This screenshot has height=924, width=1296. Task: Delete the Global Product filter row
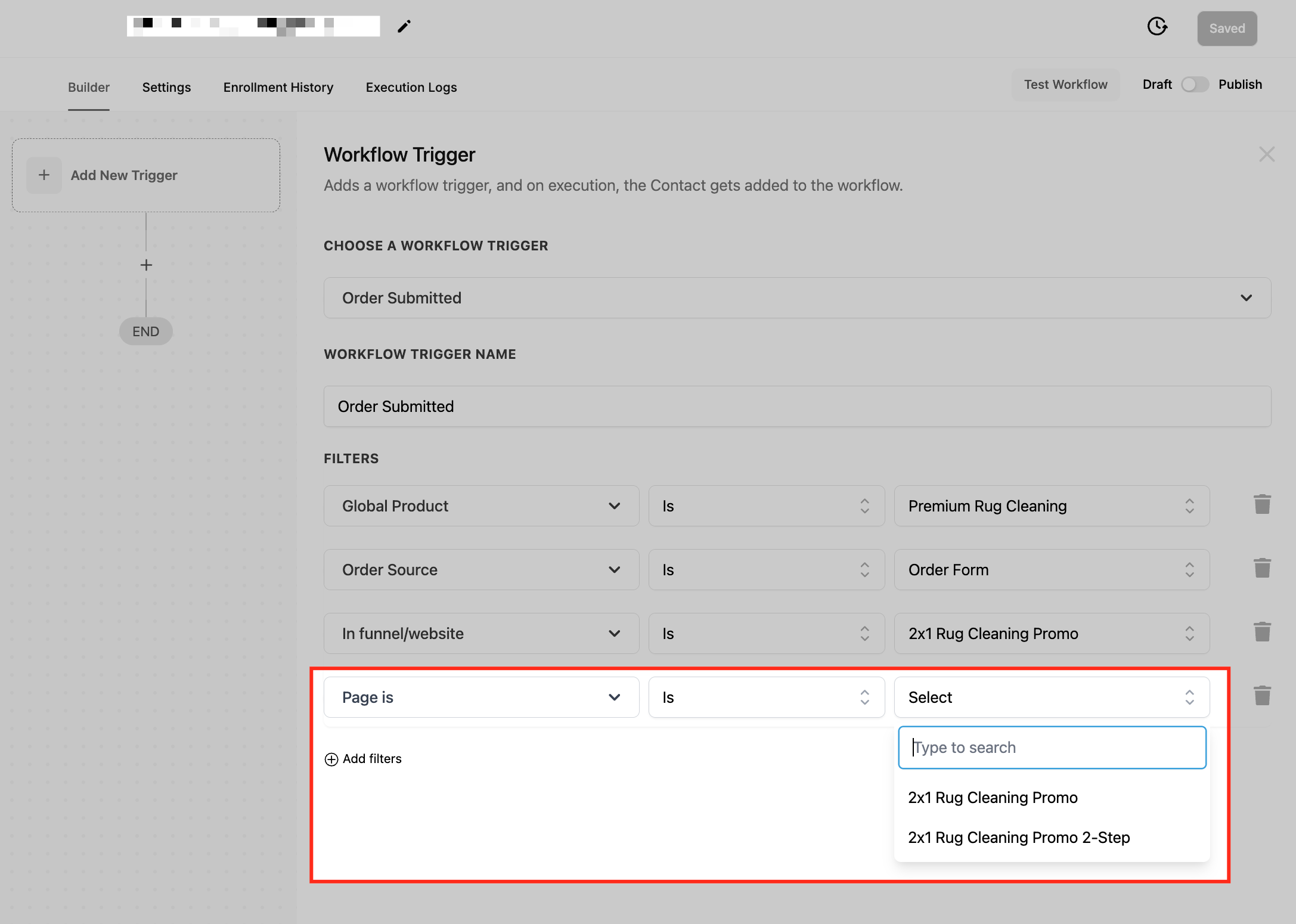click(x=1261, y=505)
